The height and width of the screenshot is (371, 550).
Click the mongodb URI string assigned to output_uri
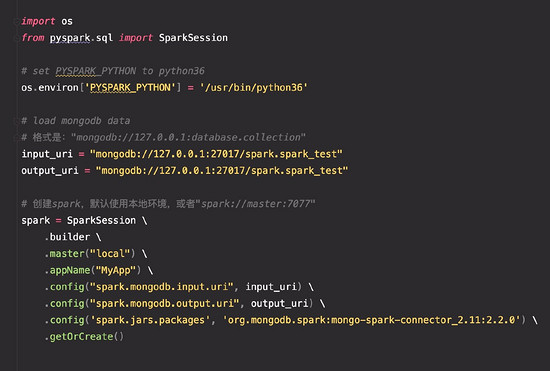pos(222,171)
